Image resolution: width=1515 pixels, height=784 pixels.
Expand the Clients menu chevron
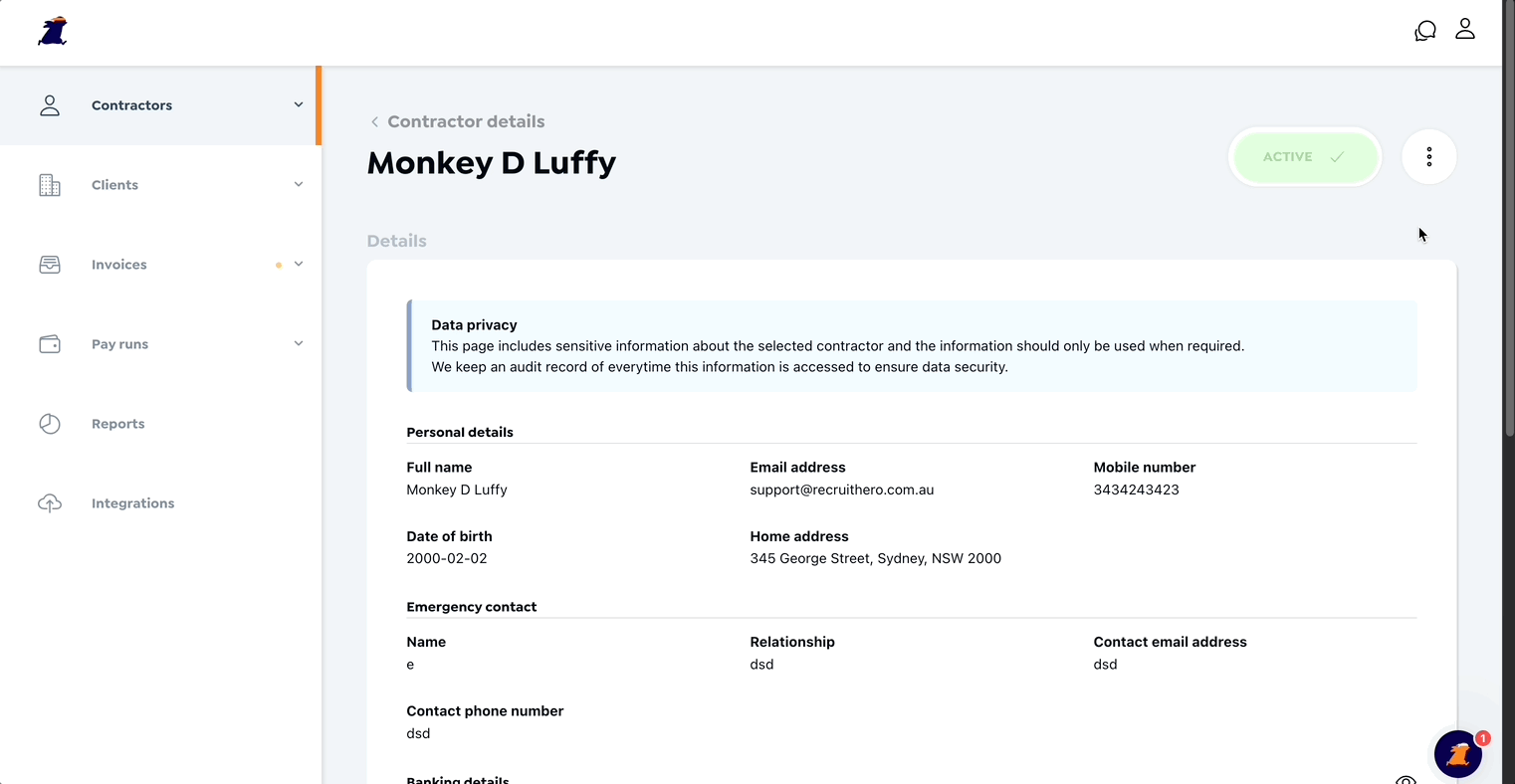[299, 184]
